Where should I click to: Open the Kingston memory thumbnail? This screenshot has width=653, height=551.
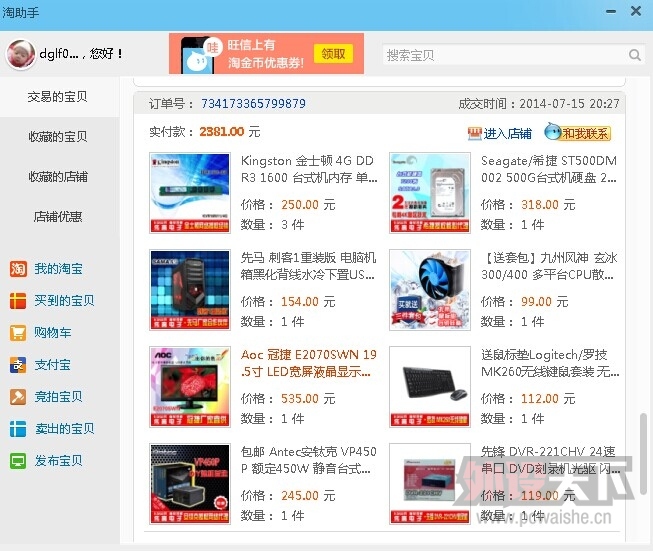[x=190, y=192]
